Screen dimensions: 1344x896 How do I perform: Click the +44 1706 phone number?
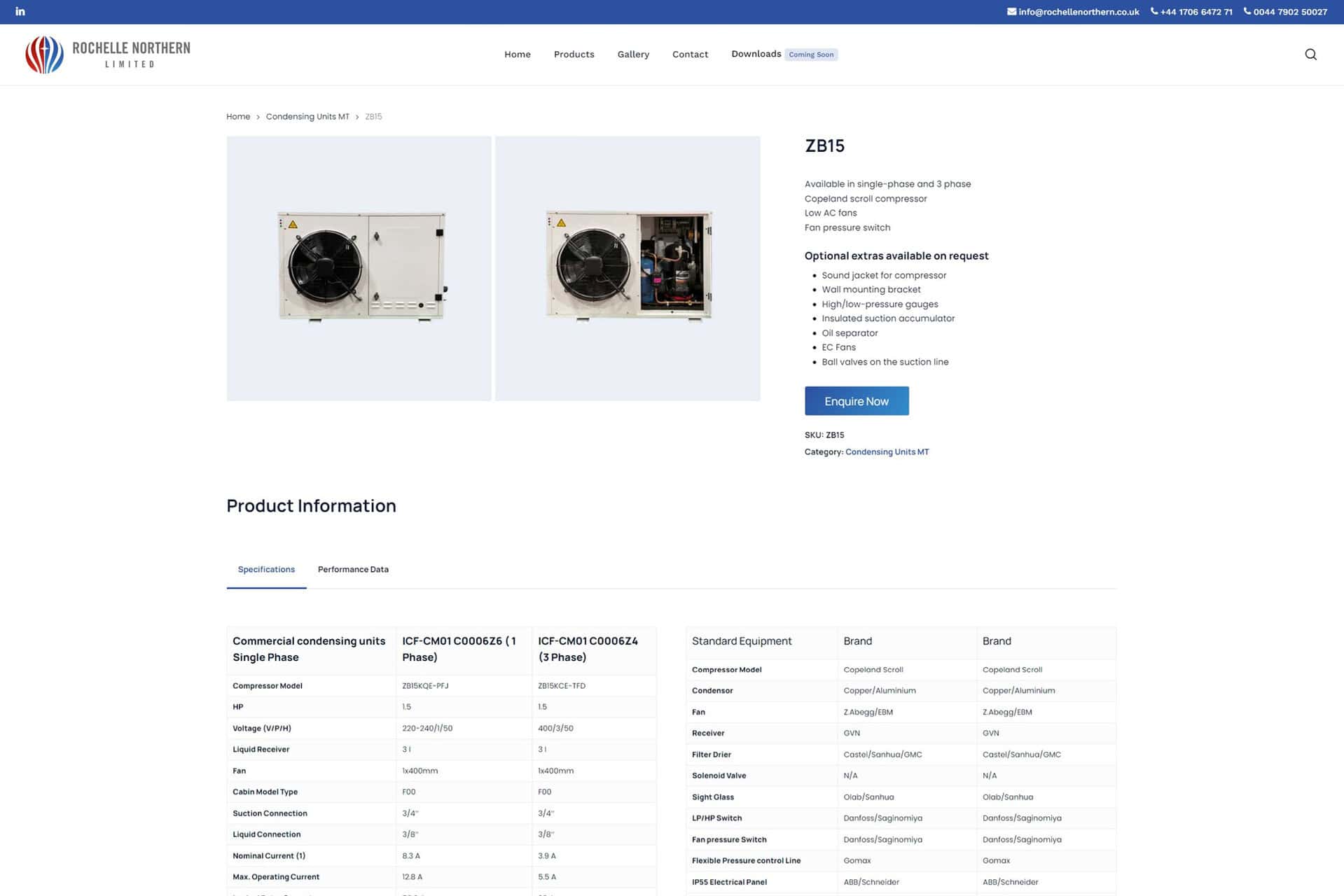[1196, 12]
